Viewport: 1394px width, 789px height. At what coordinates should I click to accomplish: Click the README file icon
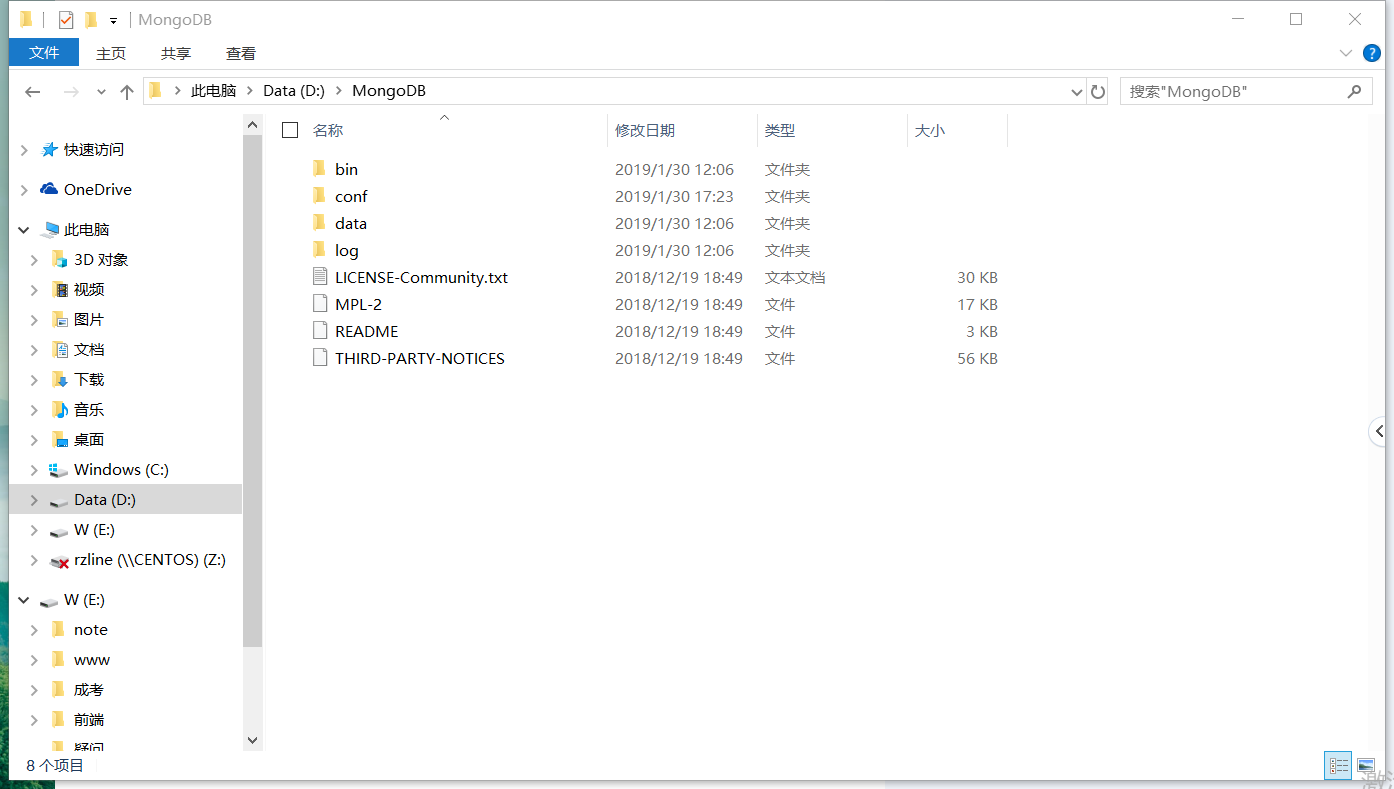tap(320, 331)
